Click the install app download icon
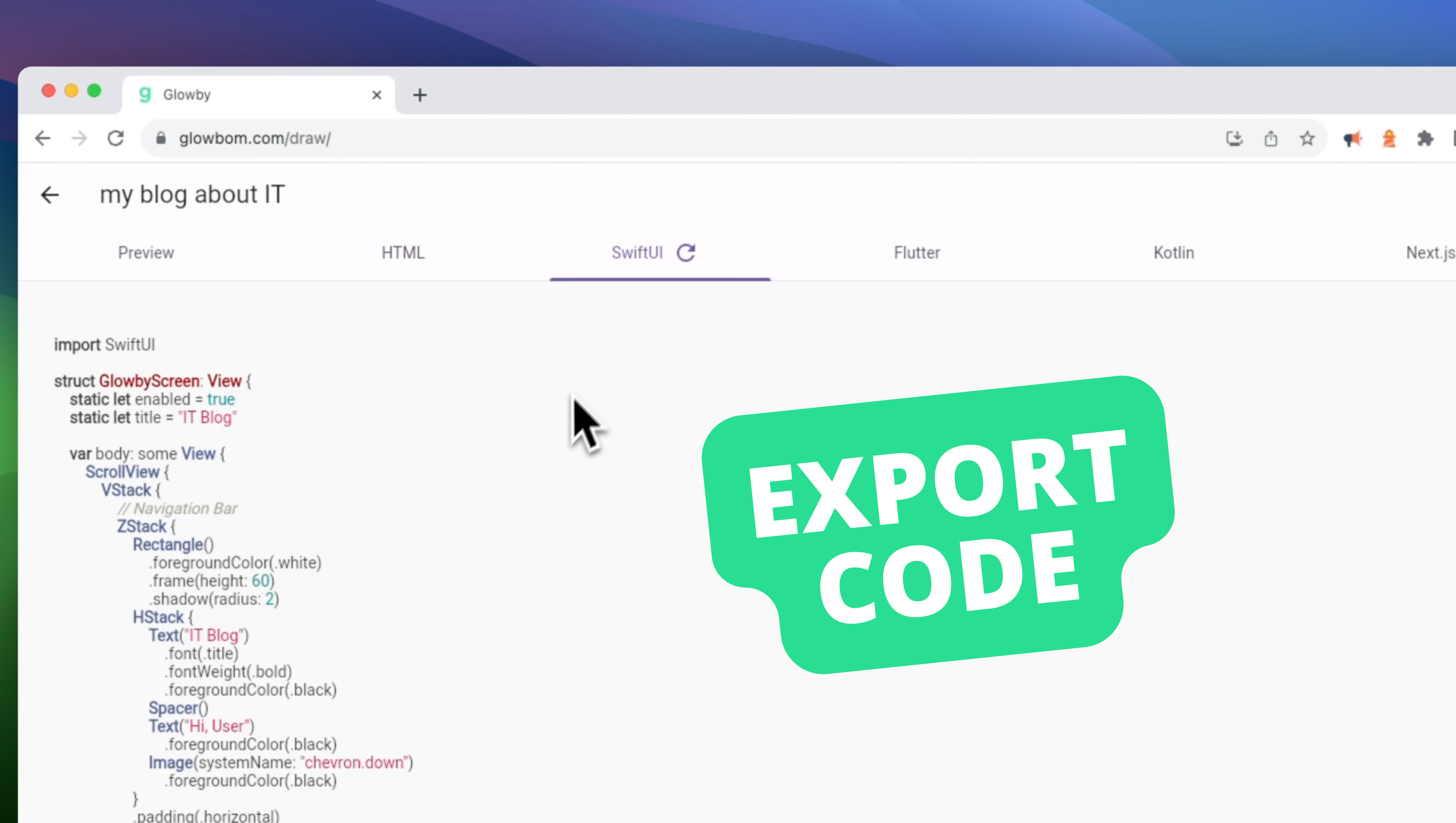Image resolution: width=1456 pixels, height=823 pixels. coord(1234,139)
